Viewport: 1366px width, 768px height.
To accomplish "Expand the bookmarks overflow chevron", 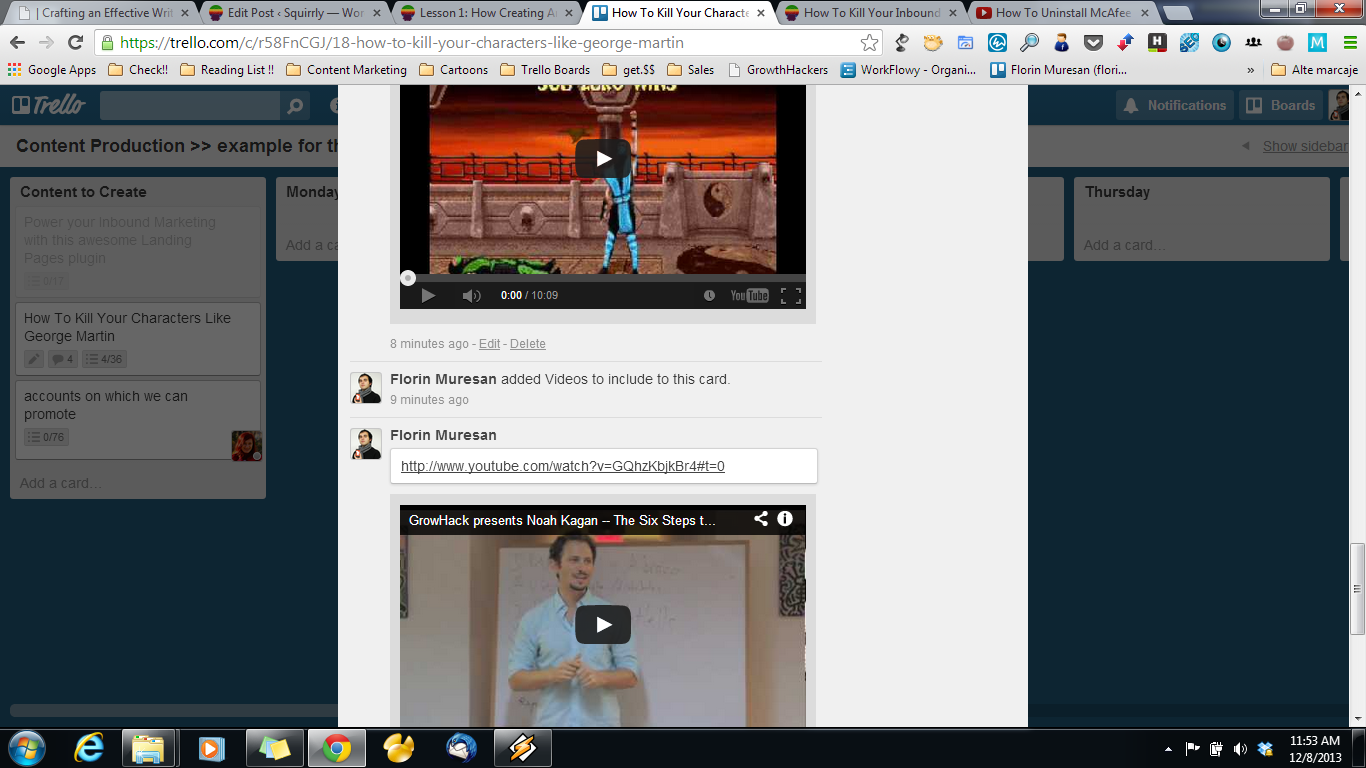I will pyautogui.click(x=1250, y=70).
